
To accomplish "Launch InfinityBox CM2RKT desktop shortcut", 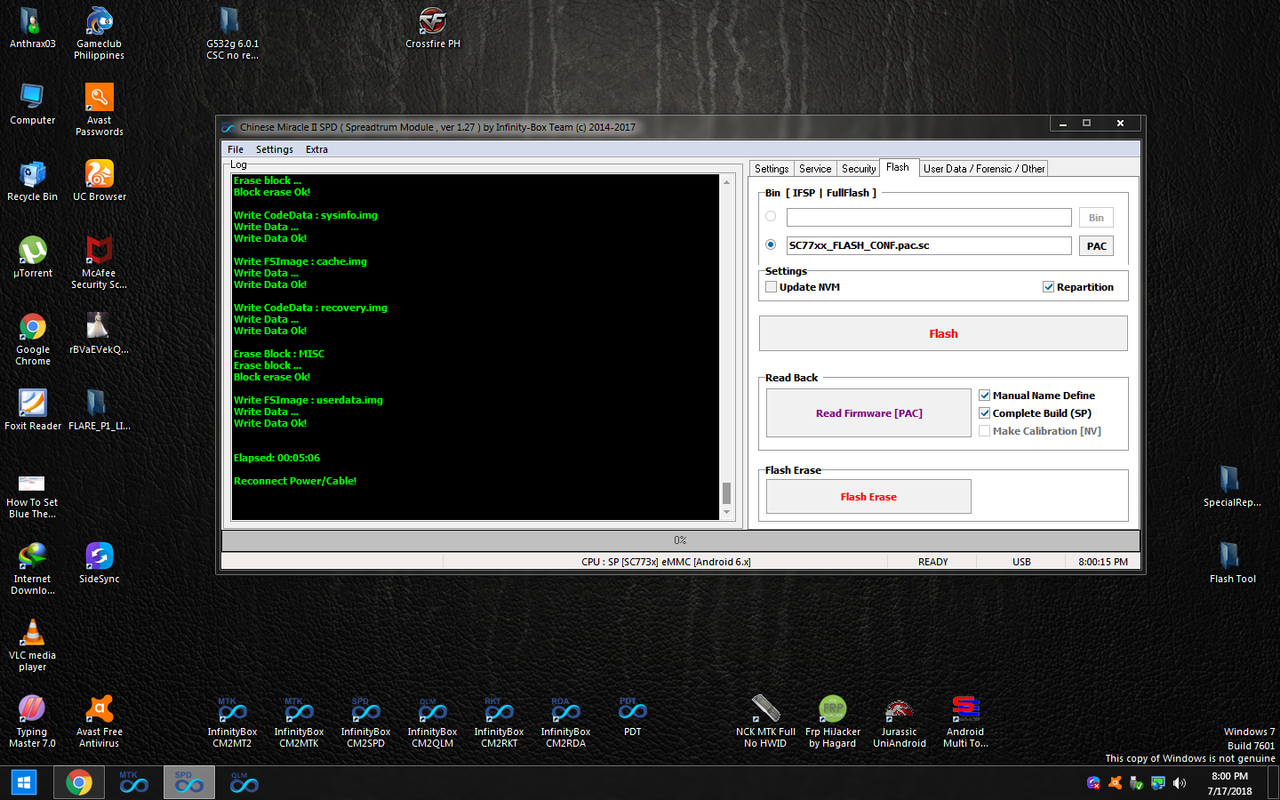I will coord(499,721).
